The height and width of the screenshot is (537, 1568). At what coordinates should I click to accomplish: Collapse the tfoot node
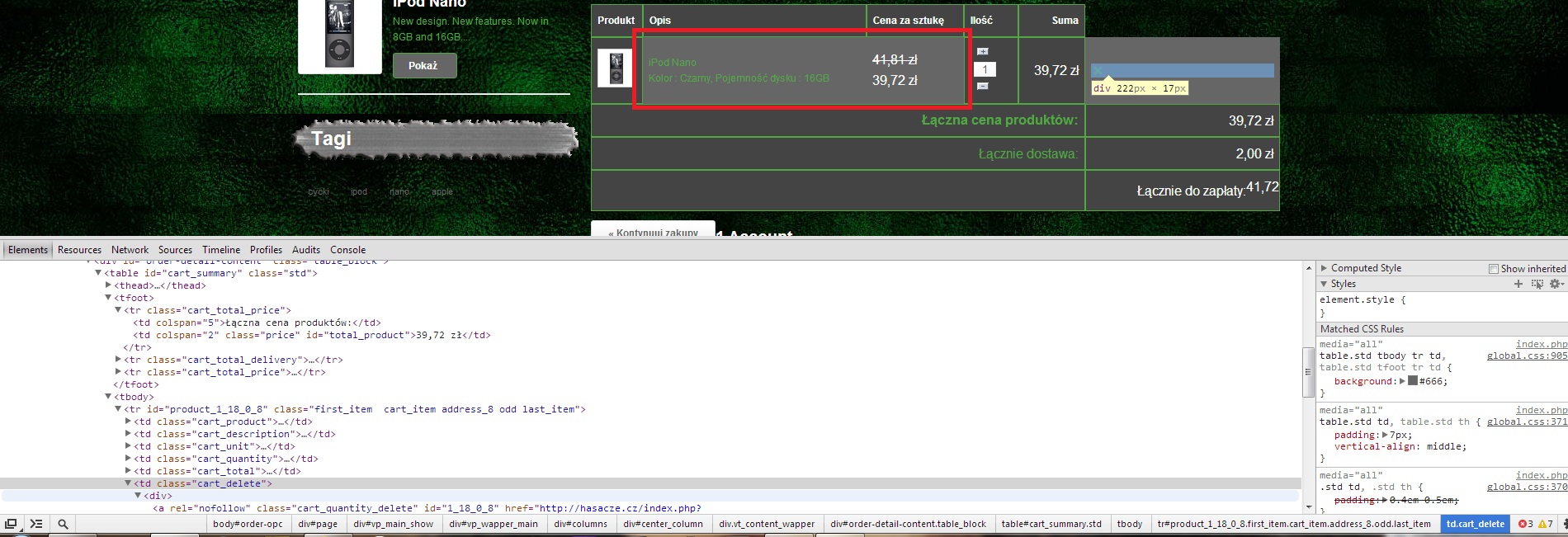[108, 298]
